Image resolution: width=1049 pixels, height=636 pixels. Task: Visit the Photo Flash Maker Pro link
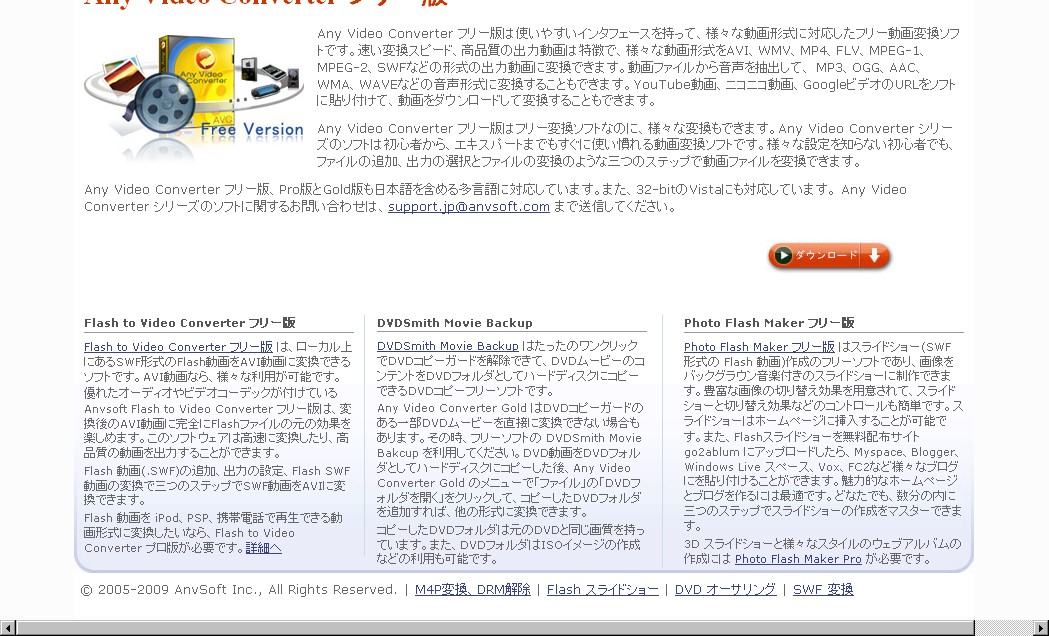798,559
